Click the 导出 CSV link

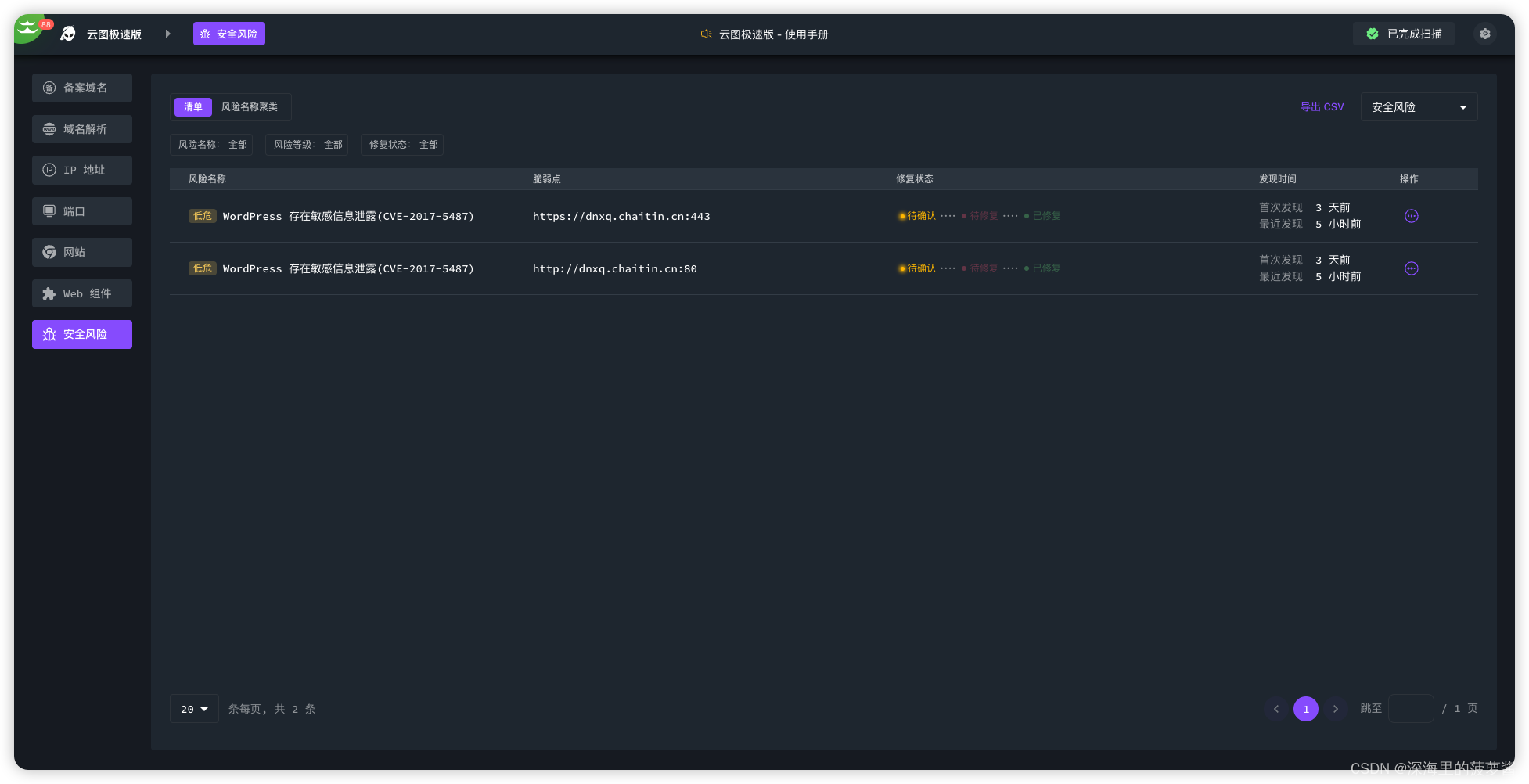1322,107
